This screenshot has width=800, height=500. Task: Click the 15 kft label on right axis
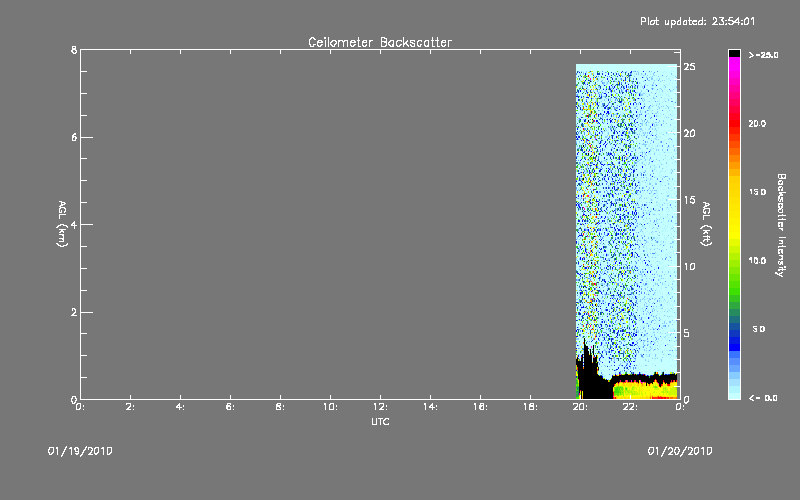(x=689, y=200)
